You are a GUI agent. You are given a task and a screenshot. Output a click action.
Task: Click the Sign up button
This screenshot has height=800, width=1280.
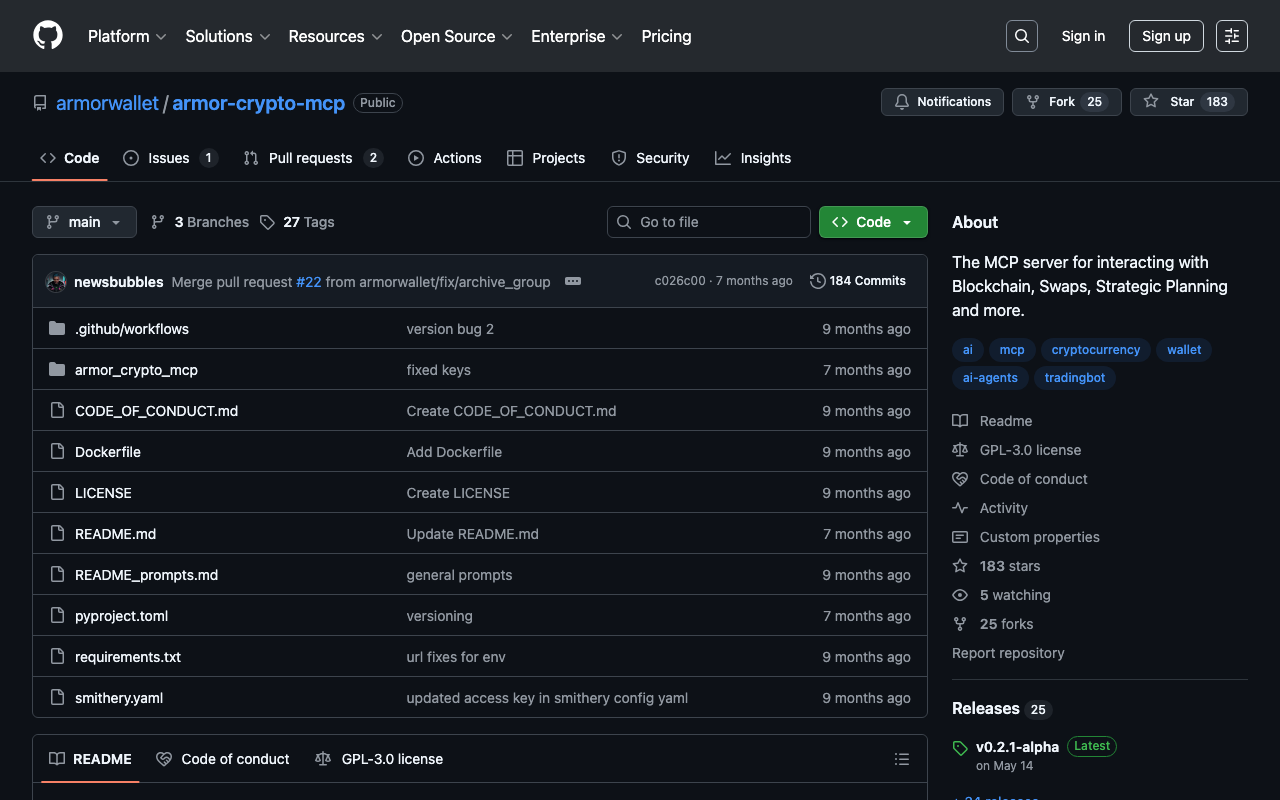point(1165,36)
